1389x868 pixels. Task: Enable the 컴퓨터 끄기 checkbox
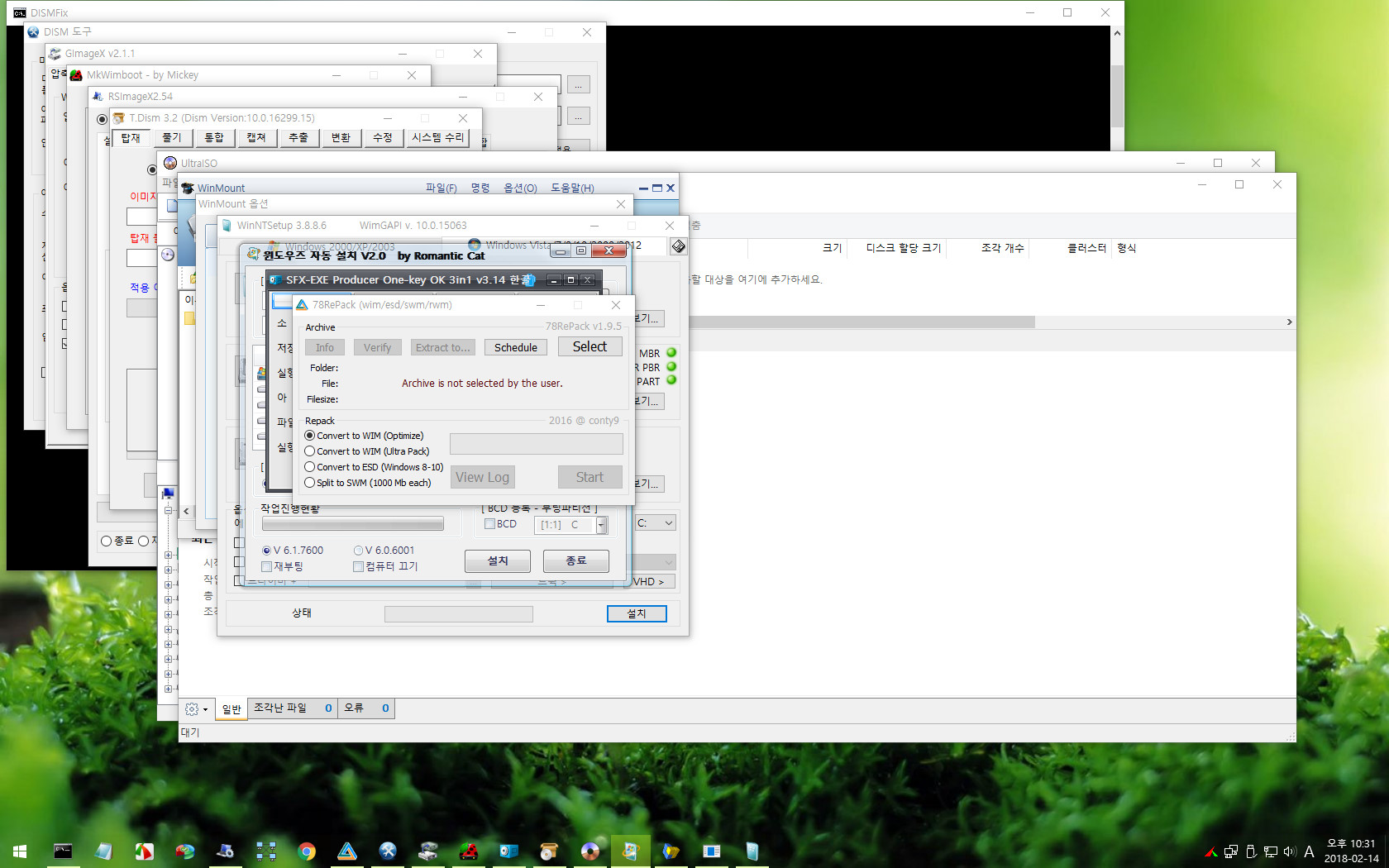click(358, 567)
